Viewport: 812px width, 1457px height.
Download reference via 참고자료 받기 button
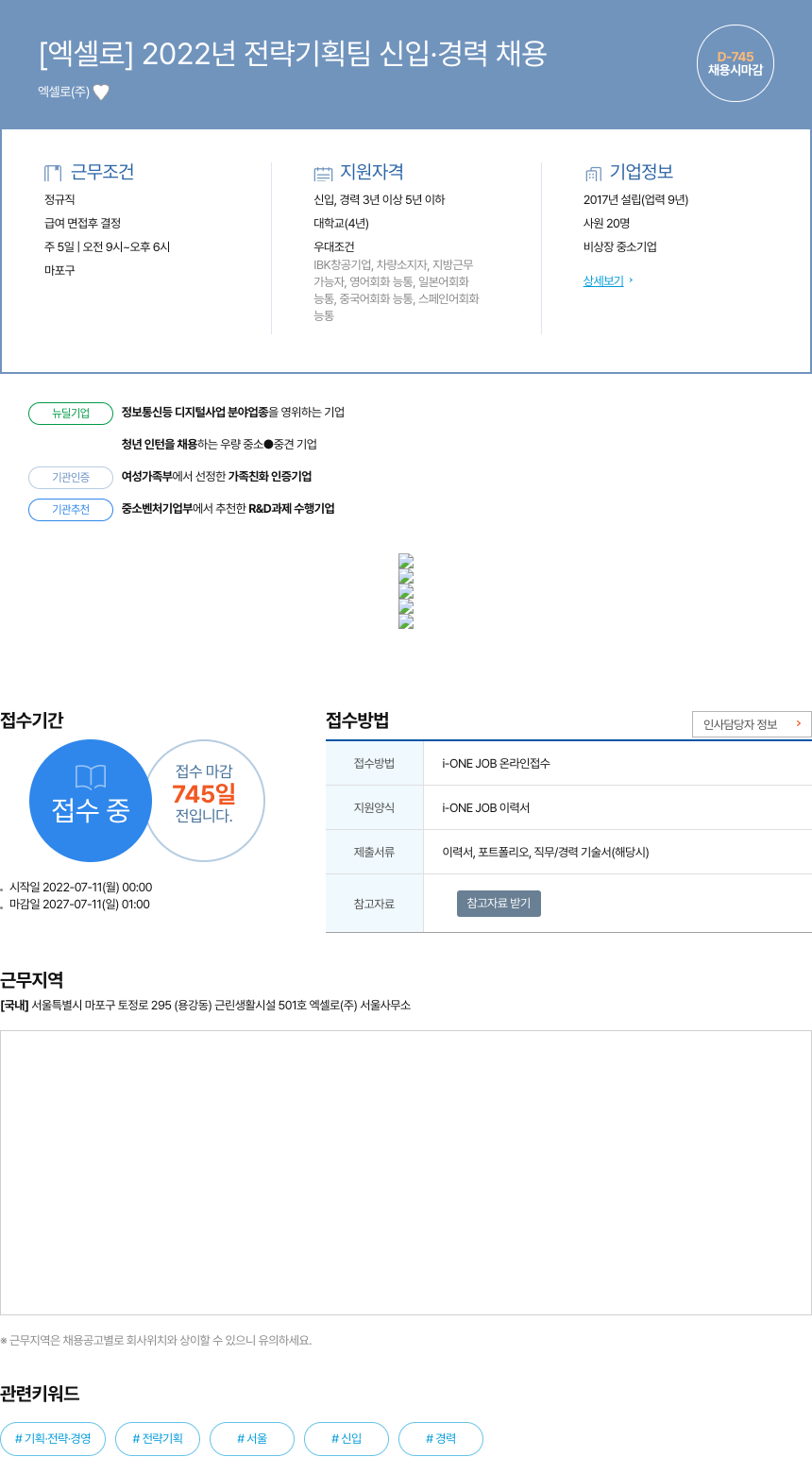tap(499, 904)
